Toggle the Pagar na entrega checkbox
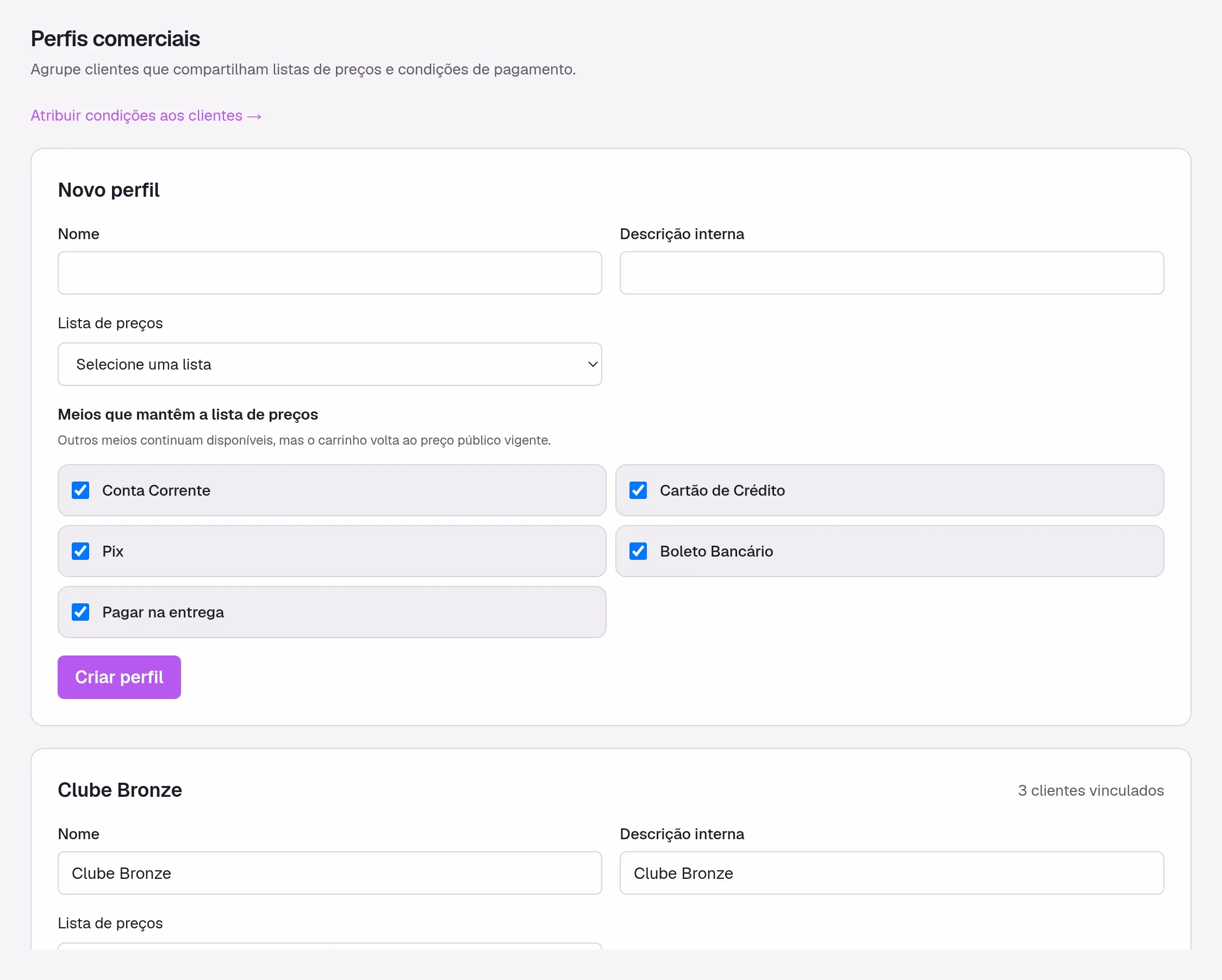Screen dimensions: 1222x980 pyautogui.click(x=80, y=612)
